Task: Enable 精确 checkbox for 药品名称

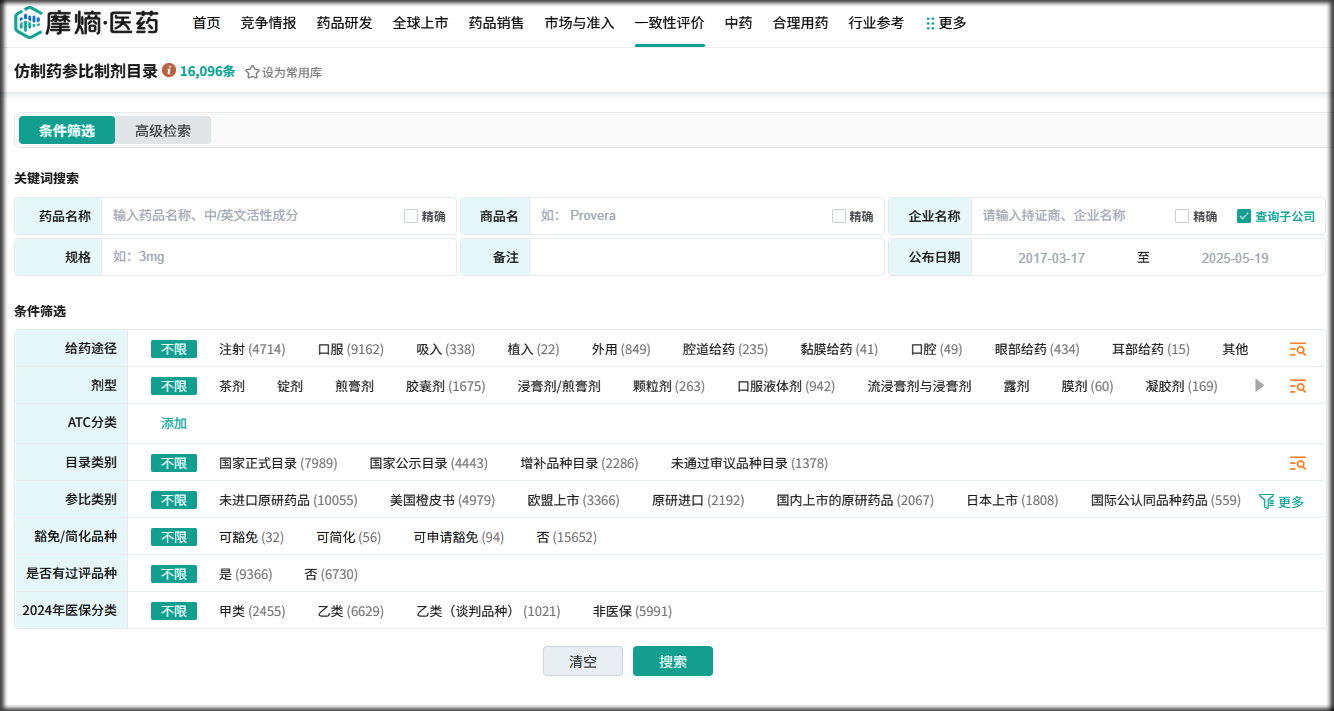Action: coord(411,216)
